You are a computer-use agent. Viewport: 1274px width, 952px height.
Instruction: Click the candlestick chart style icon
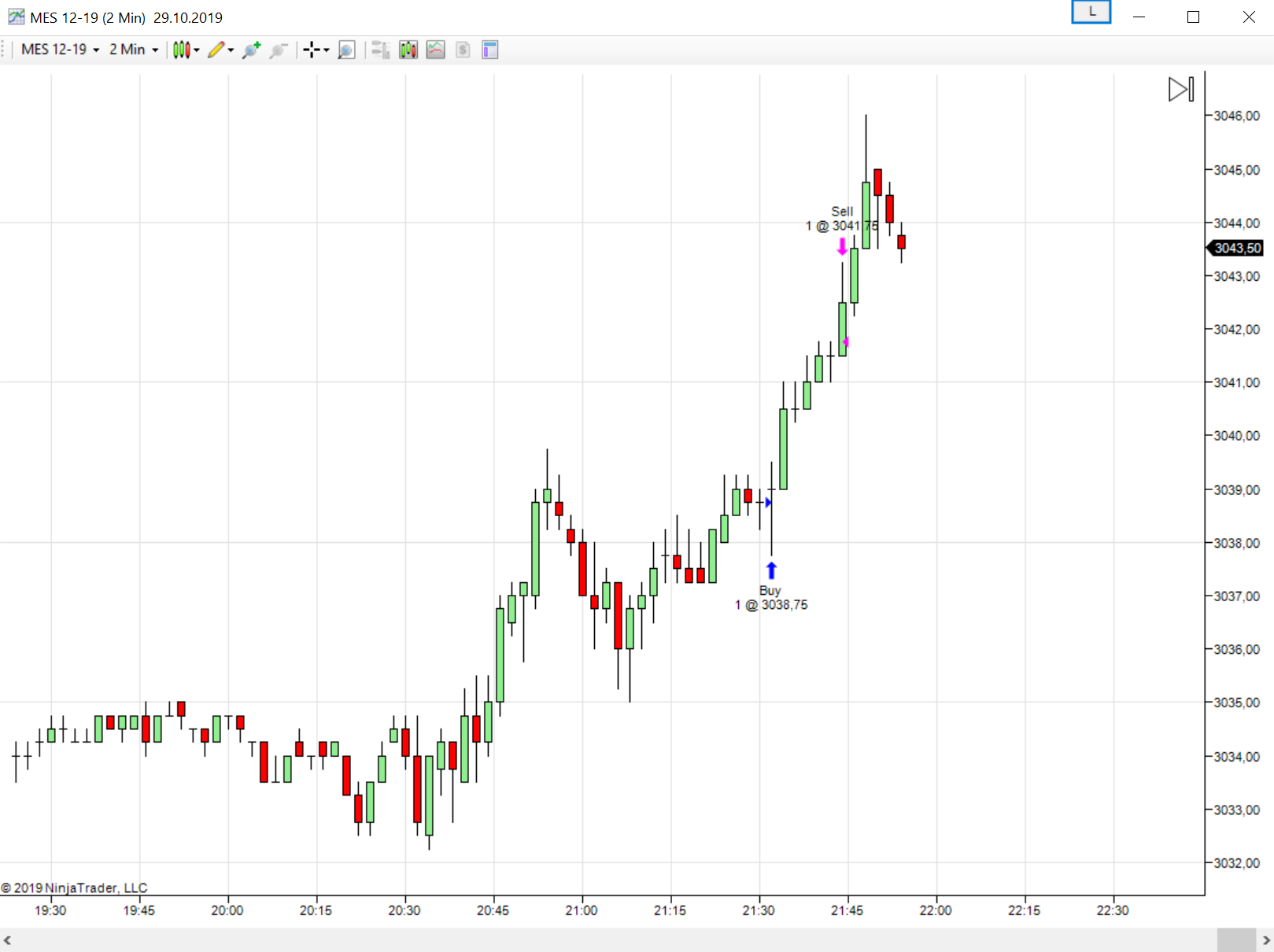coord(181,50)
